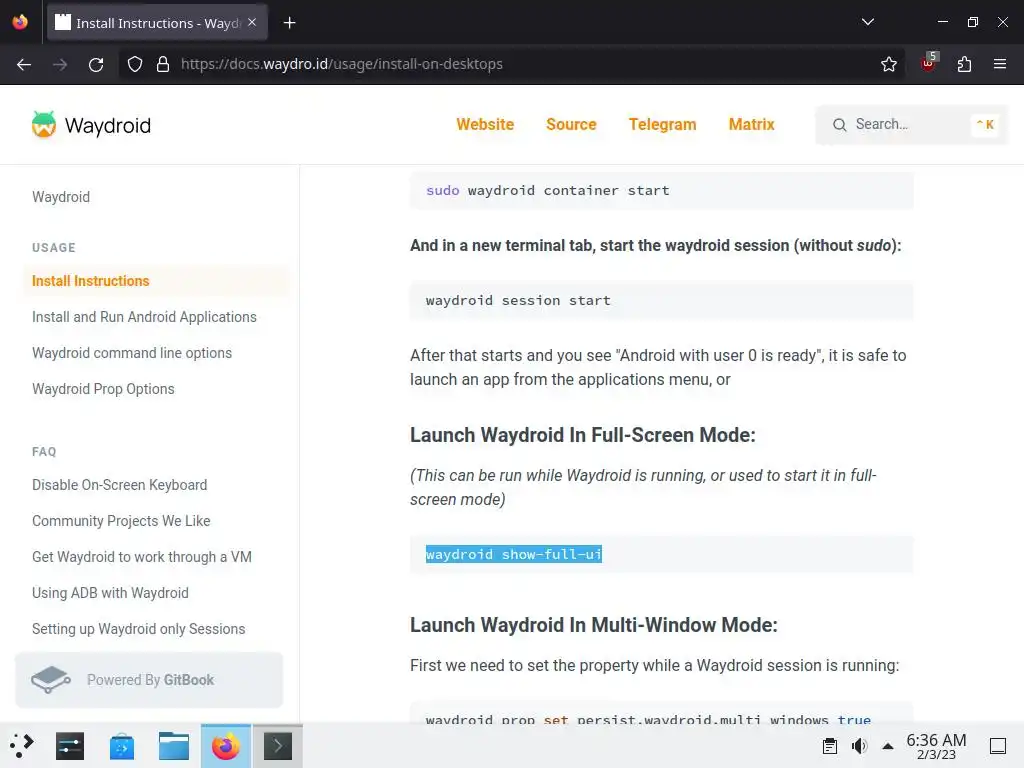Open the Matrix navigation link
The image size is (1024, 768).
(x=752, y=125)
